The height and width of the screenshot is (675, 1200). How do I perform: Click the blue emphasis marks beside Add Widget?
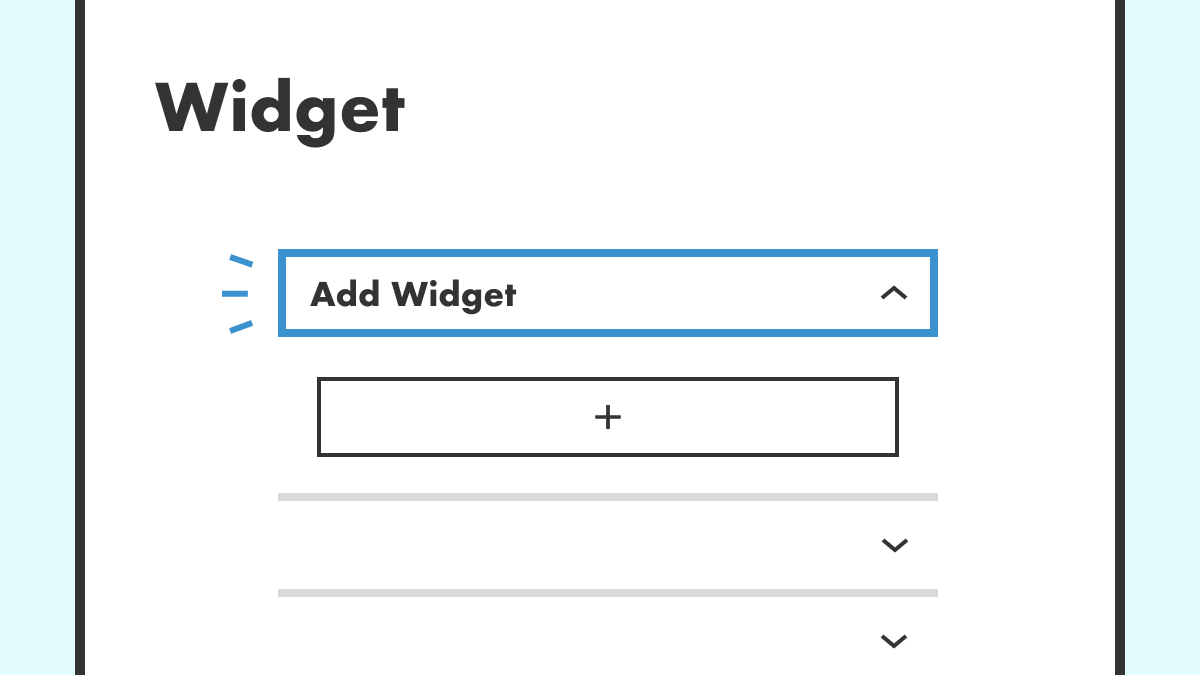(237, 293)
